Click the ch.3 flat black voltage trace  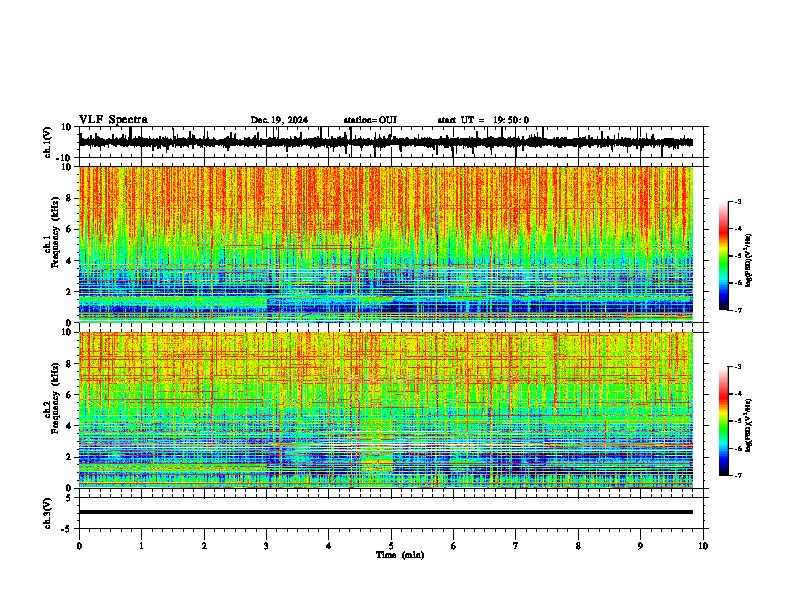point(385,512)
